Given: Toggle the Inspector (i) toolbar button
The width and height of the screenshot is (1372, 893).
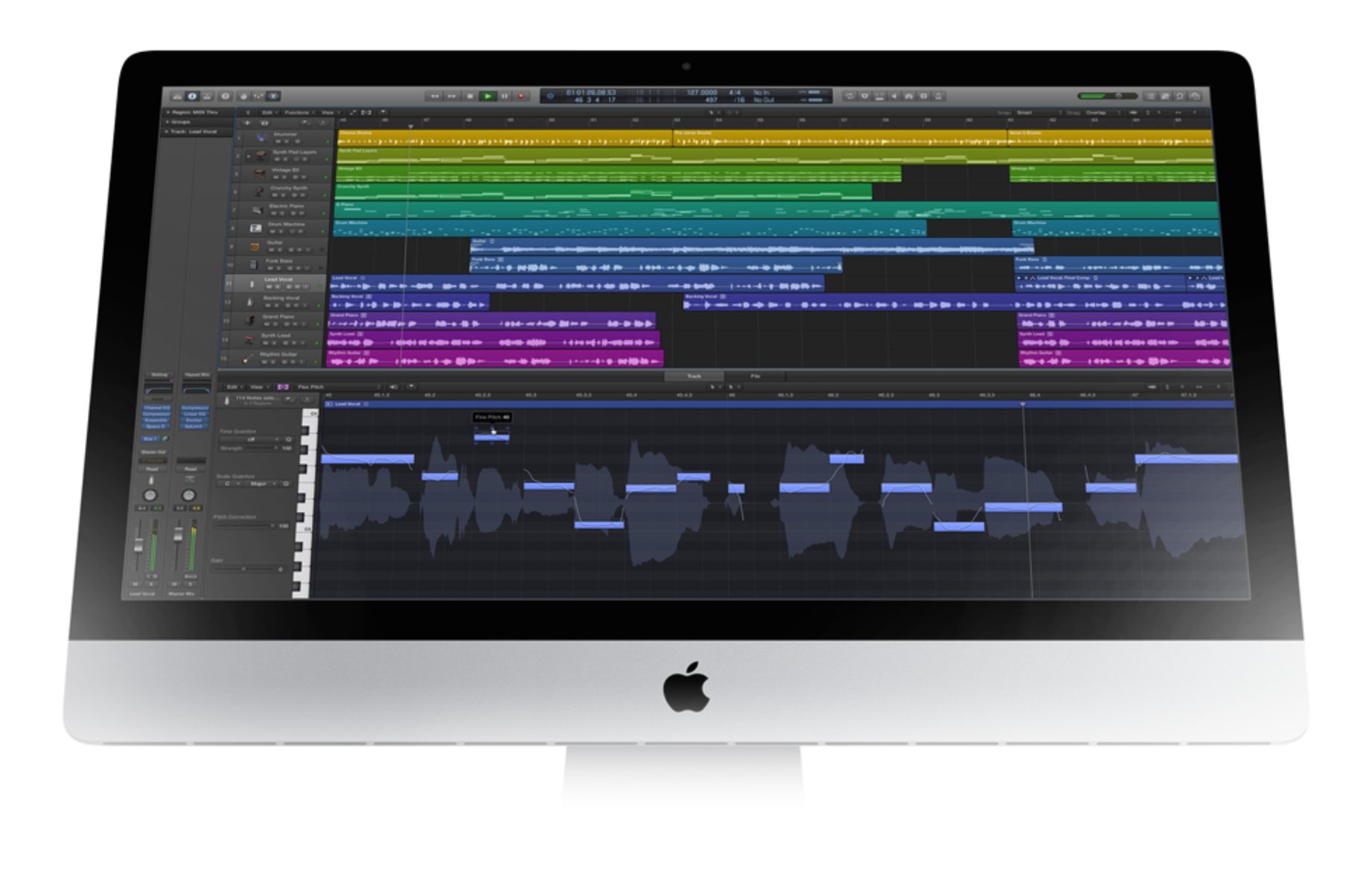Looking at the screenshot, I should click(192, 96).
